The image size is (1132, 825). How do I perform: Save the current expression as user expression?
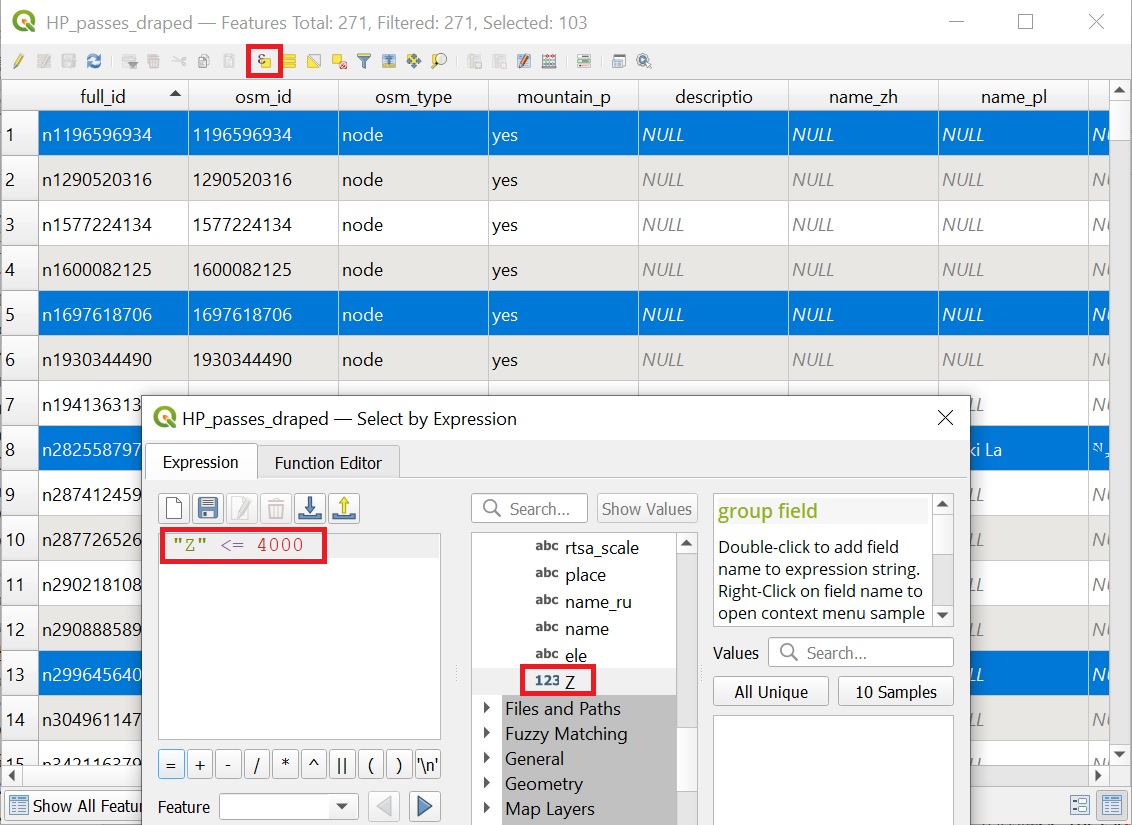pyautogui.click(x=208, y=508)
